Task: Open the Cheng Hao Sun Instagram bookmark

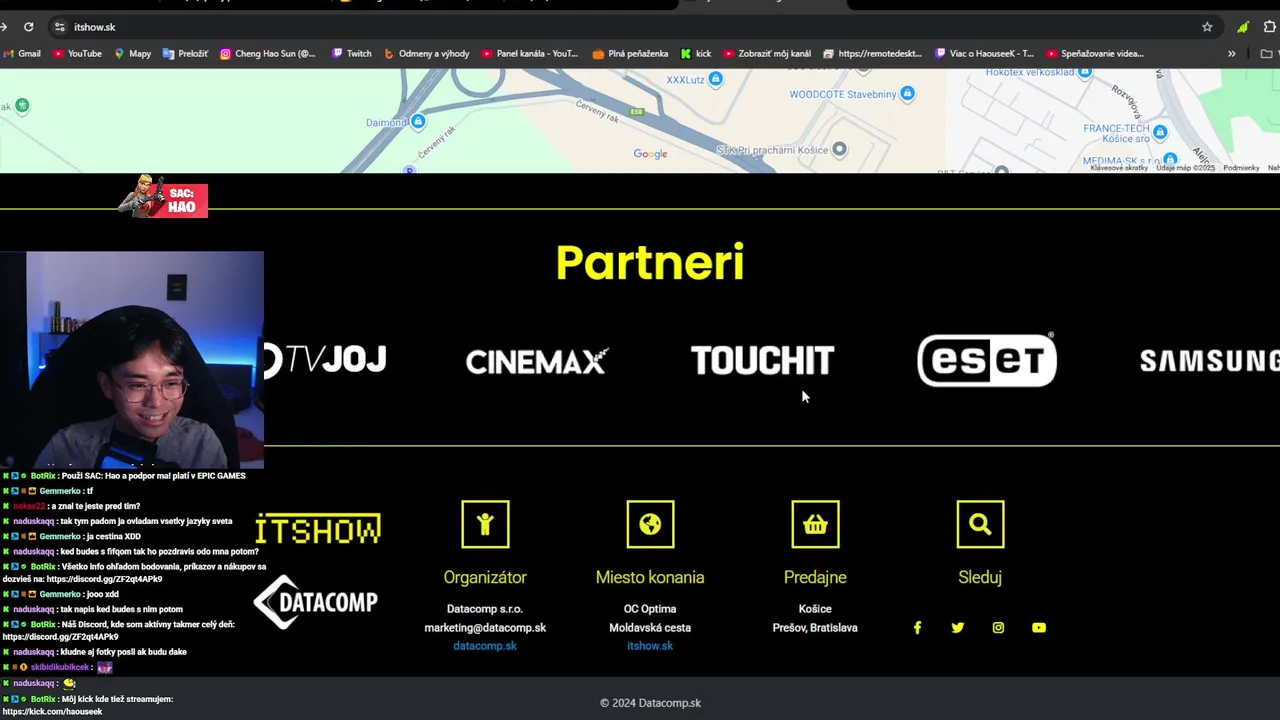Action: [x=268, y=54]
